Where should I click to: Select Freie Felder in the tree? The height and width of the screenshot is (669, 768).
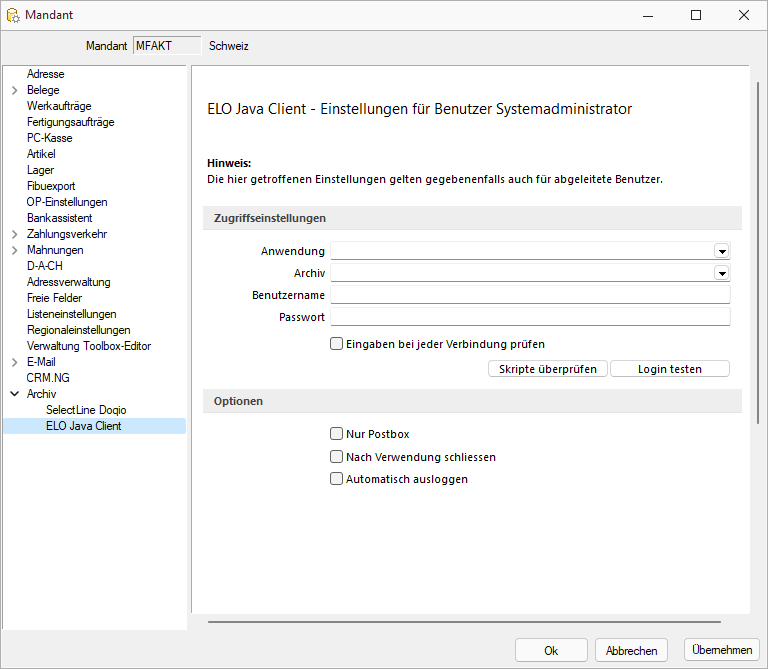(54, 298)
